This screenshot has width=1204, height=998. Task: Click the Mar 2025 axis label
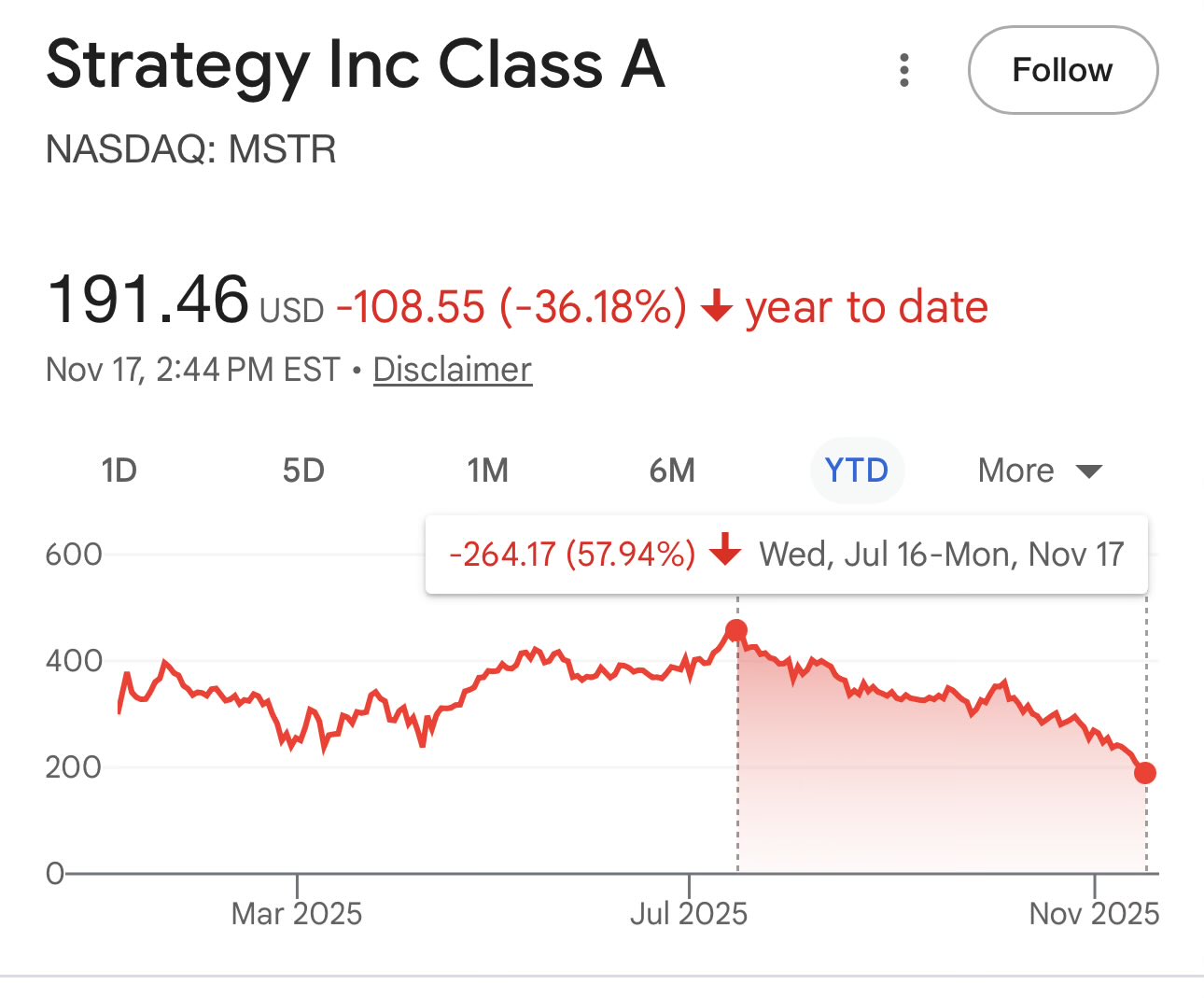297,913
